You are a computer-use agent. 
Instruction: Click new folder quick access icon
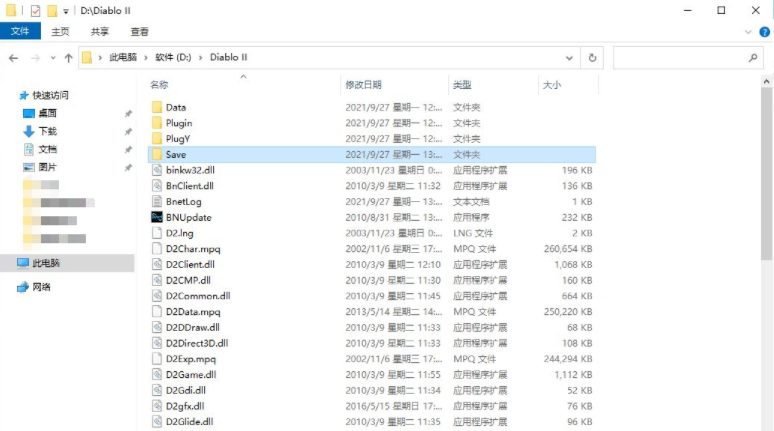pyautogui.click(x=52, y=10)
